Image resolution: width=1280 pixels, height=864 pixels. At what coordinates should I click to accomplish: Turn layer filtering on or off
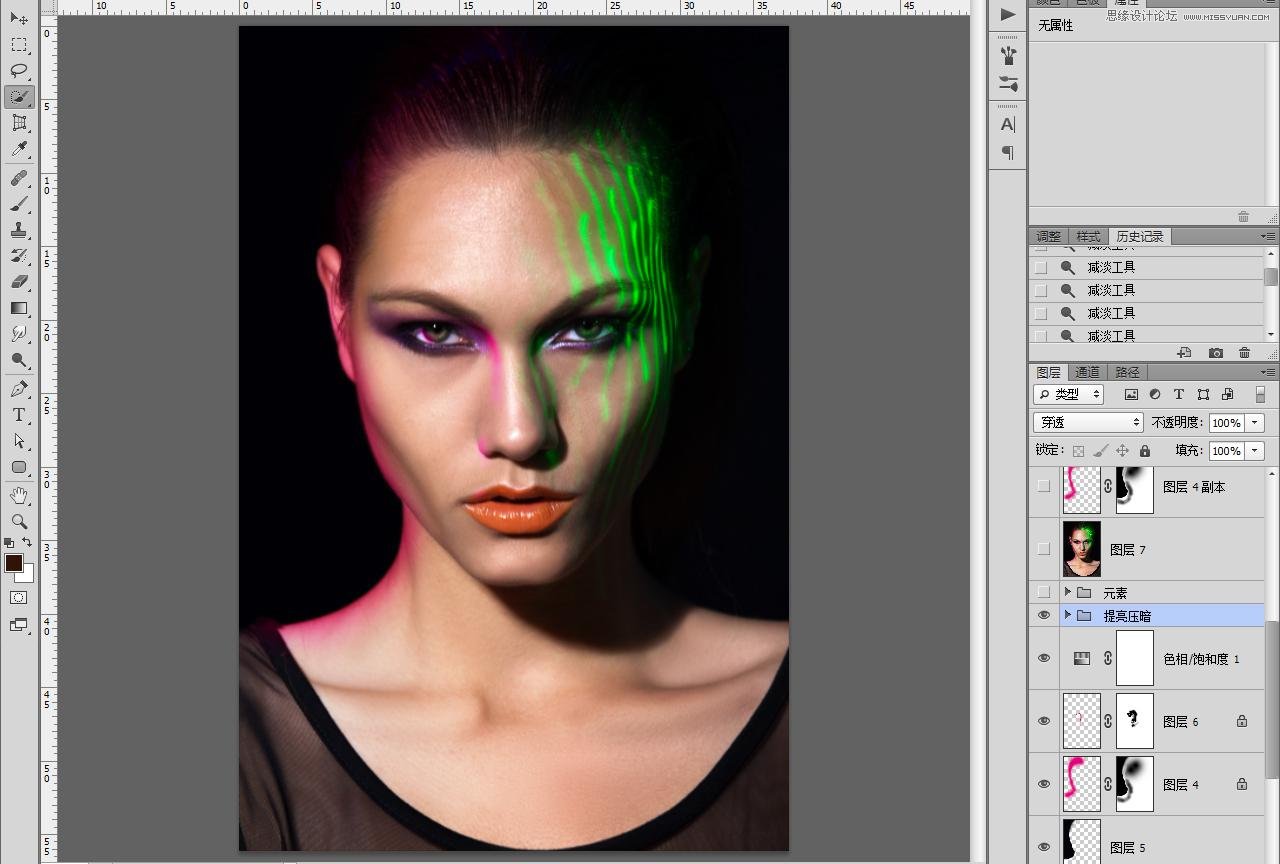tap(1260, 394)
